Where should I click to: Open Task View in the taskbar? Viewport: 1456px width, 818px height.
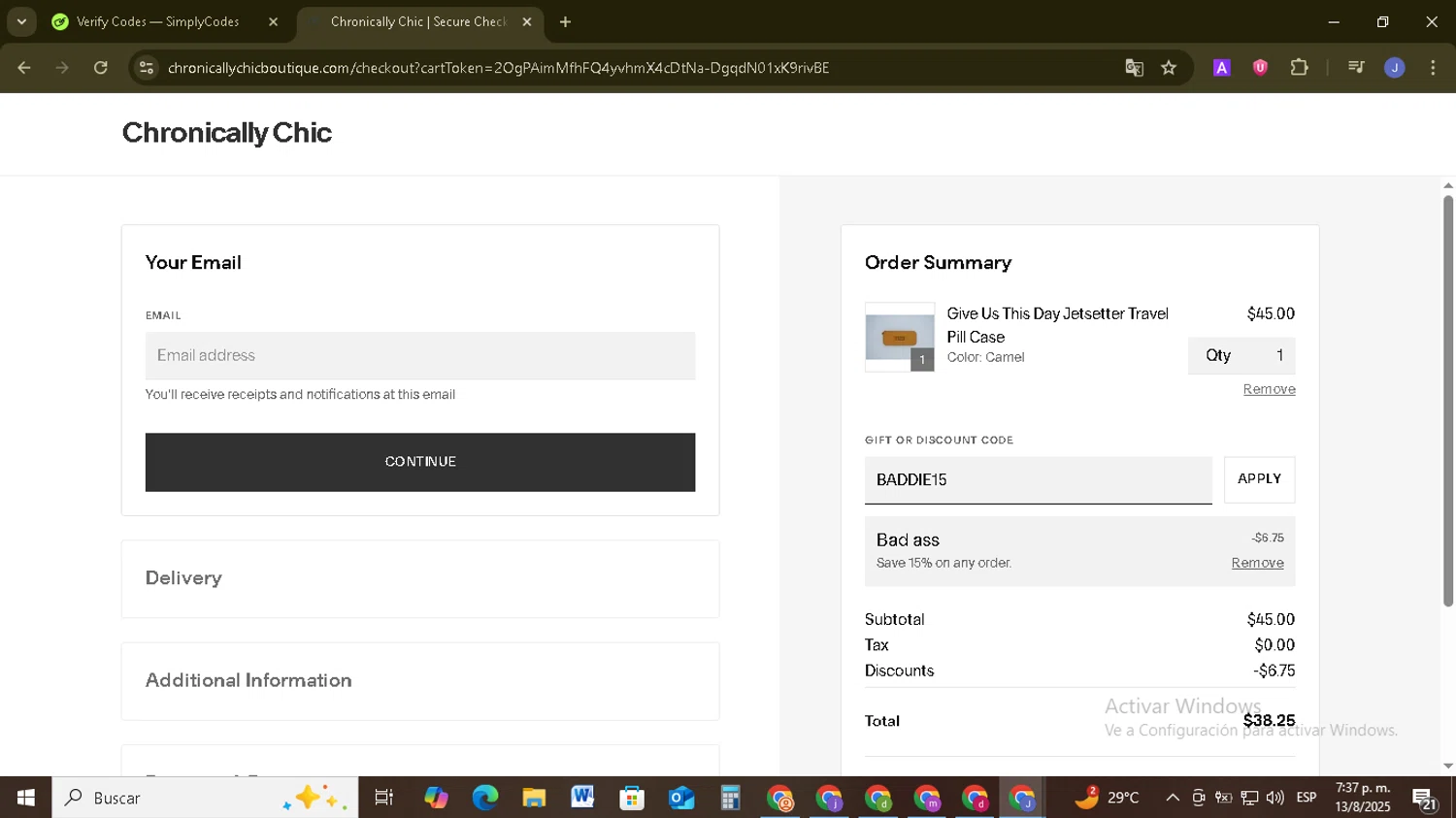[384, 798]
